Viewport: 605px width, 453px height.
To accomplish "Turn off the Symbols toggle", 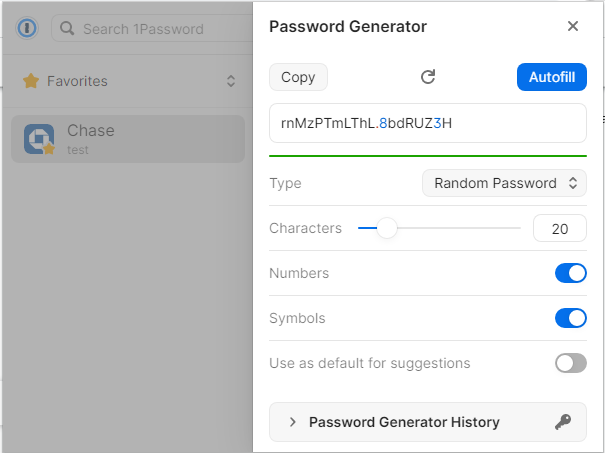I will pos(570,318).
